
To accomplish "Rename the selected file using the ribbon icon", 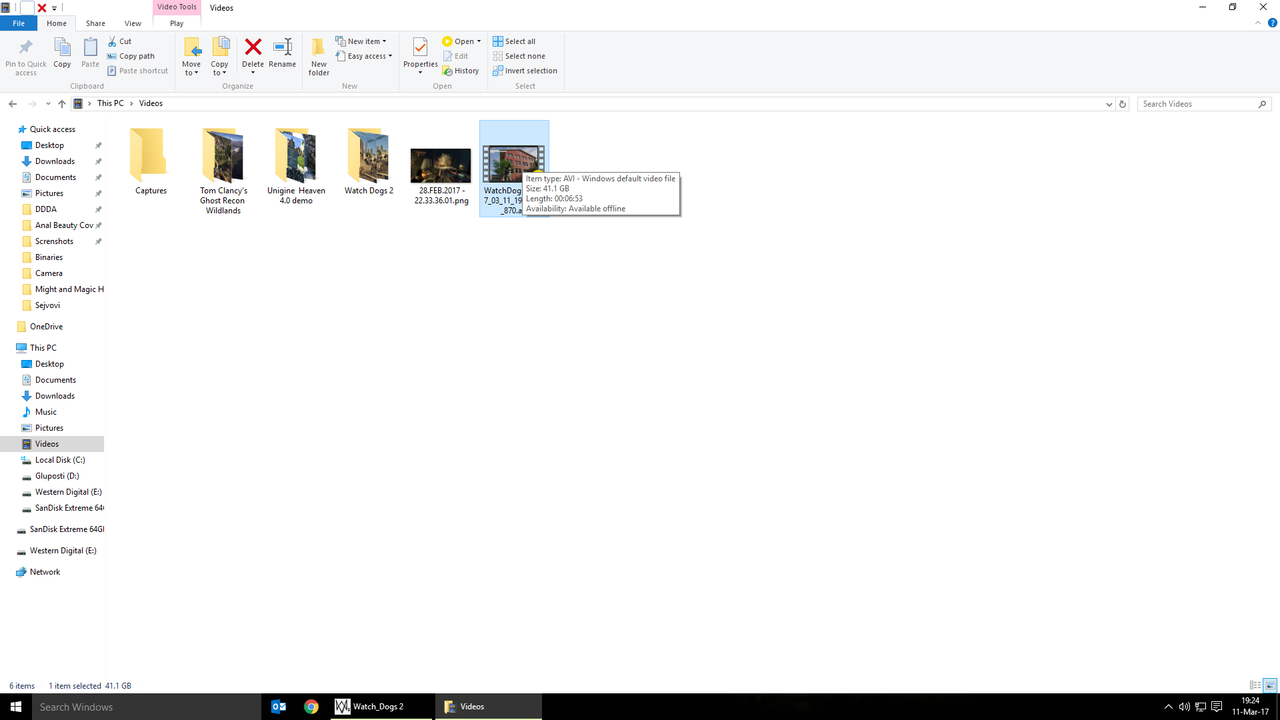I will click(282, 50).
